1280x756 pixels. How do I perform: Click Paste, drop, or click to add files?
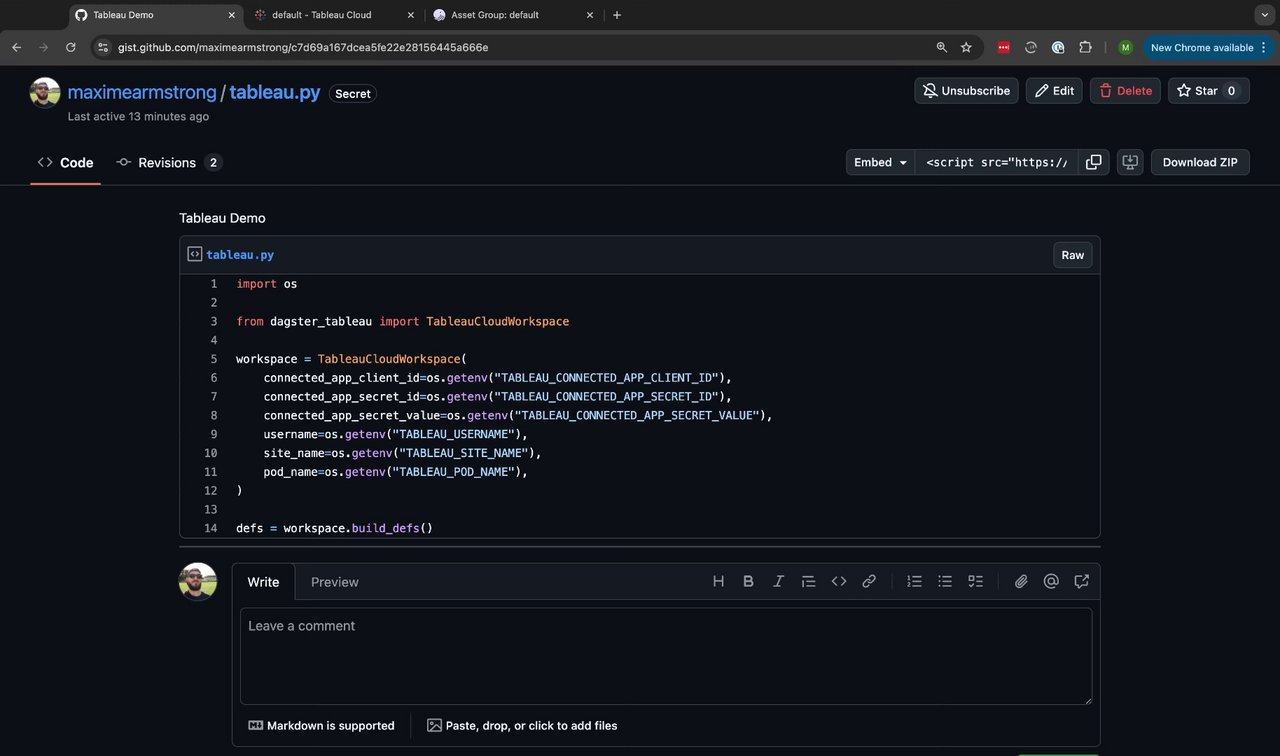522,726
